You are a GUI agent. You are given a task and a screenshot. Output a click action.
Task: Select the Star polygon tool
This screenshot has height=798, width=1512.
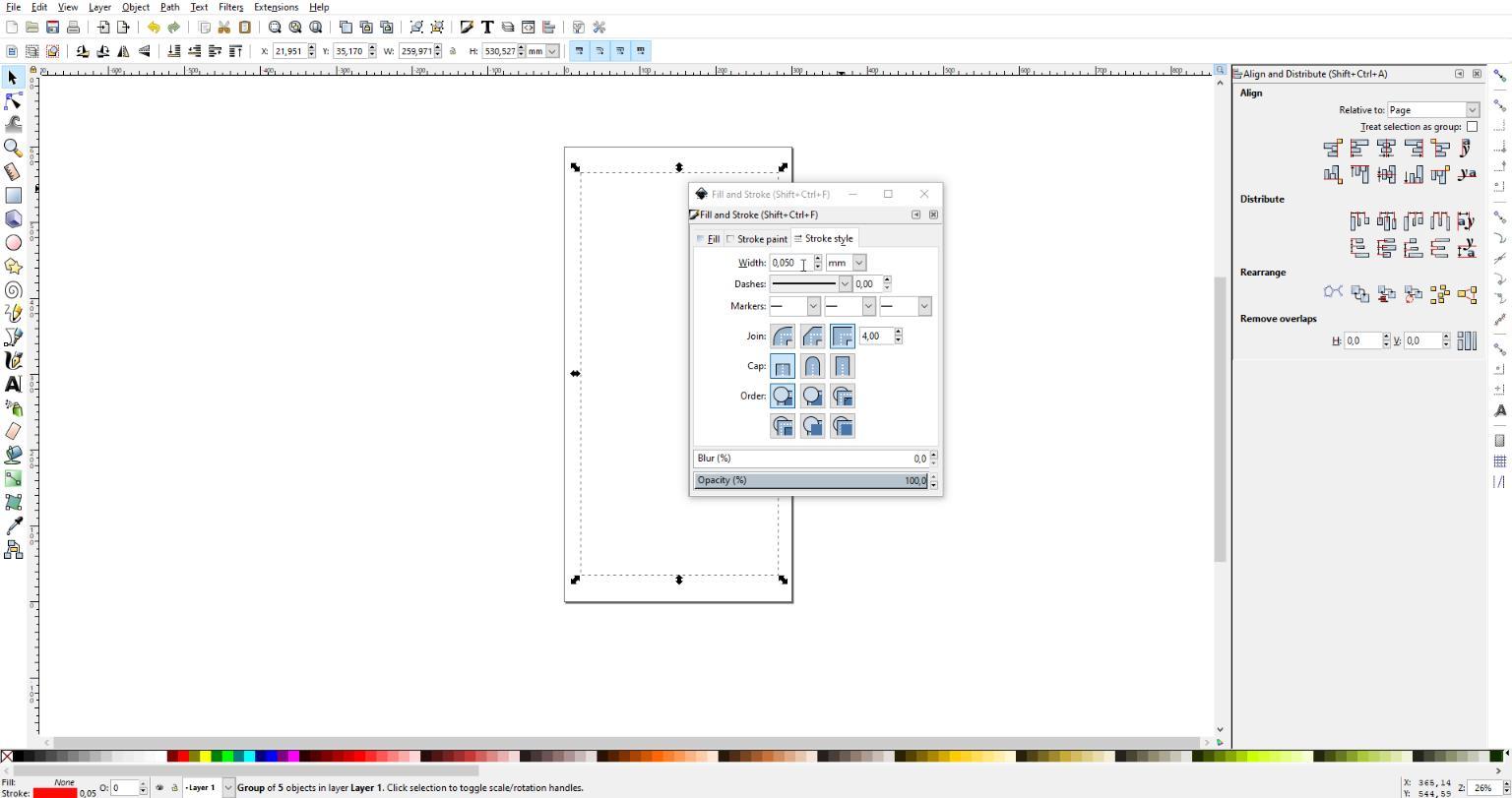(13, 266)
